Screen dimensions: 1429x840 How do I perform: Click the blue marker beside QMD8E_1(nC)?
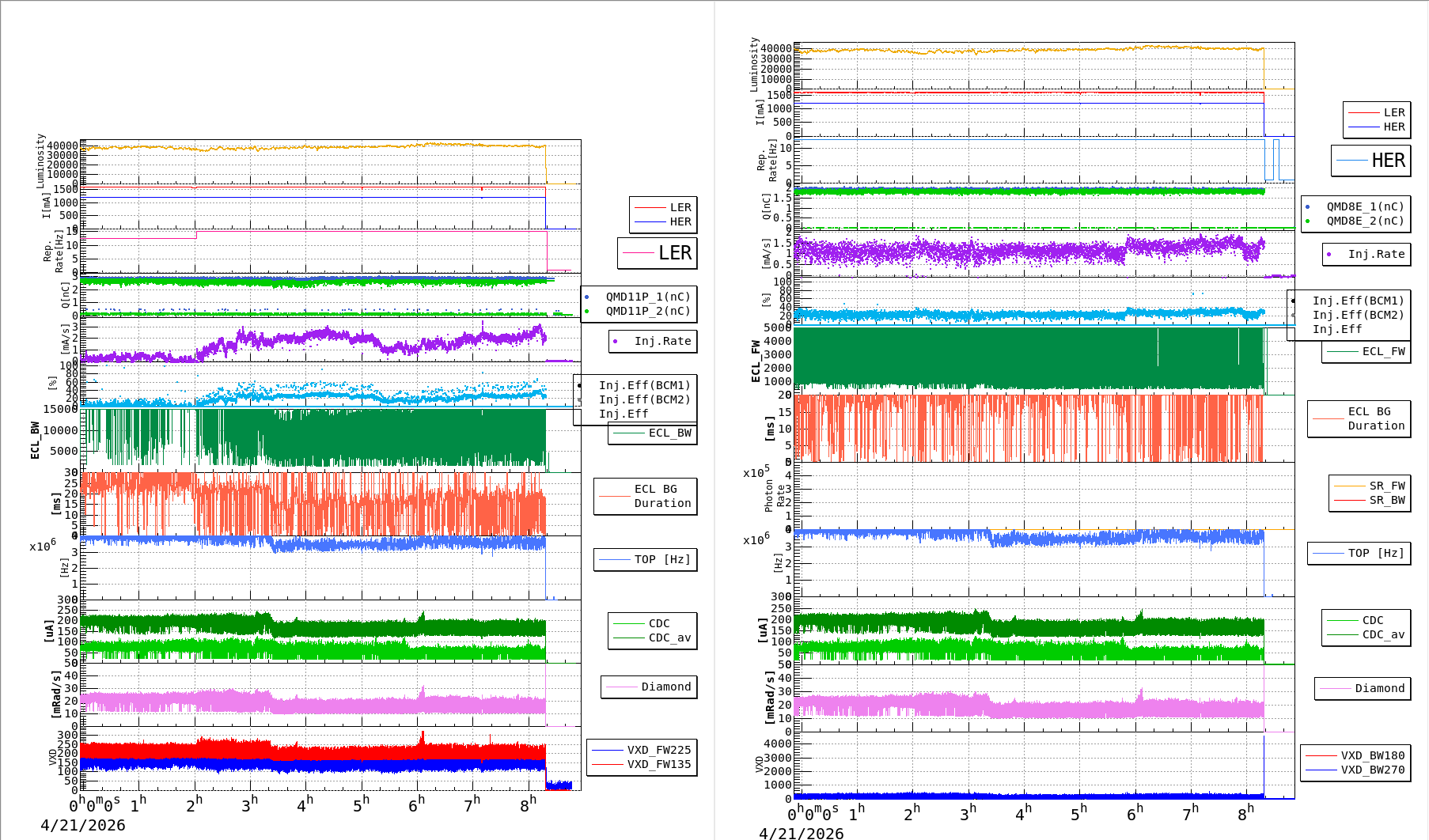pos(1307,207)
